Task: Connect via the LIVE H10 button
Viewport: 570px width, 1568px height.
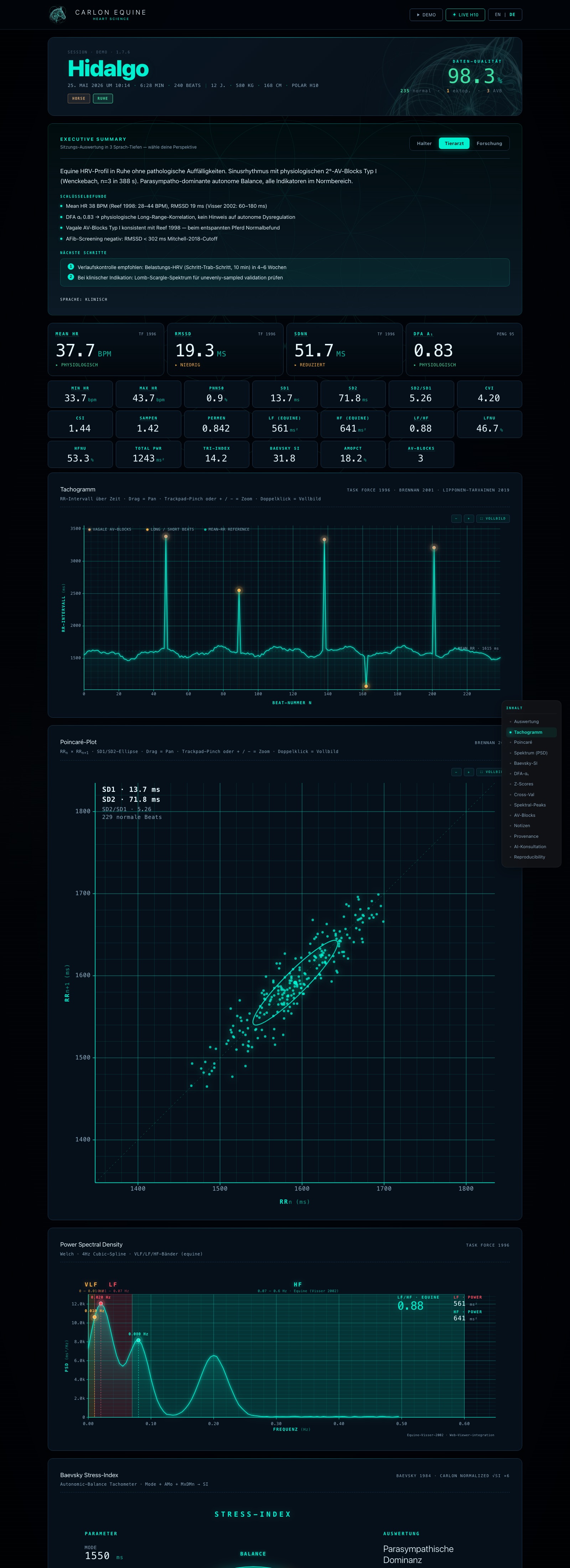Action: point(465,15)
